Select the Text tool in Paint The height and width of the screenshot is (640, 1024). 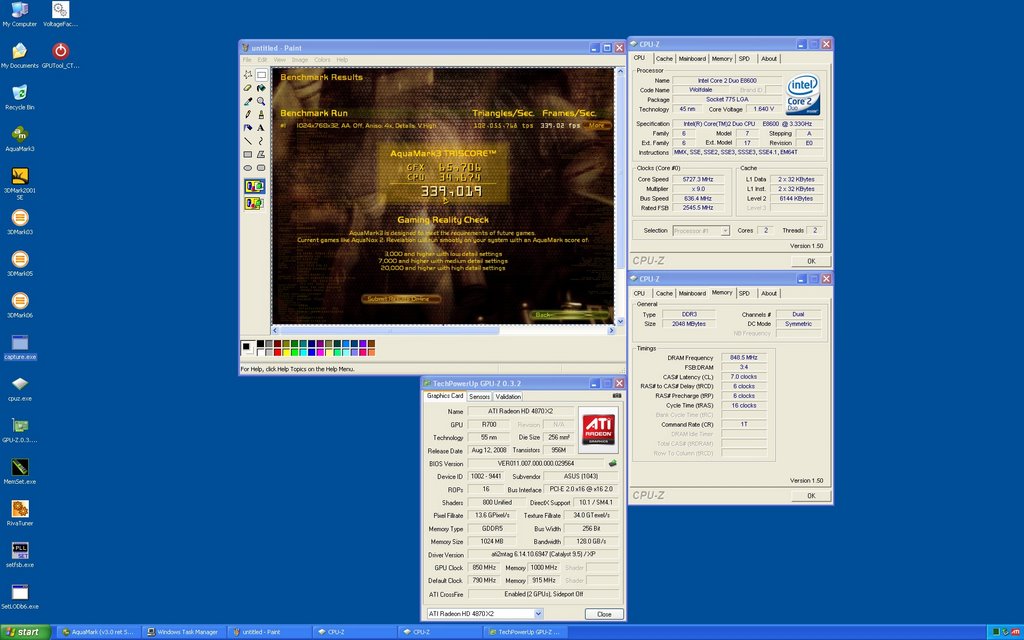(261, 128)
